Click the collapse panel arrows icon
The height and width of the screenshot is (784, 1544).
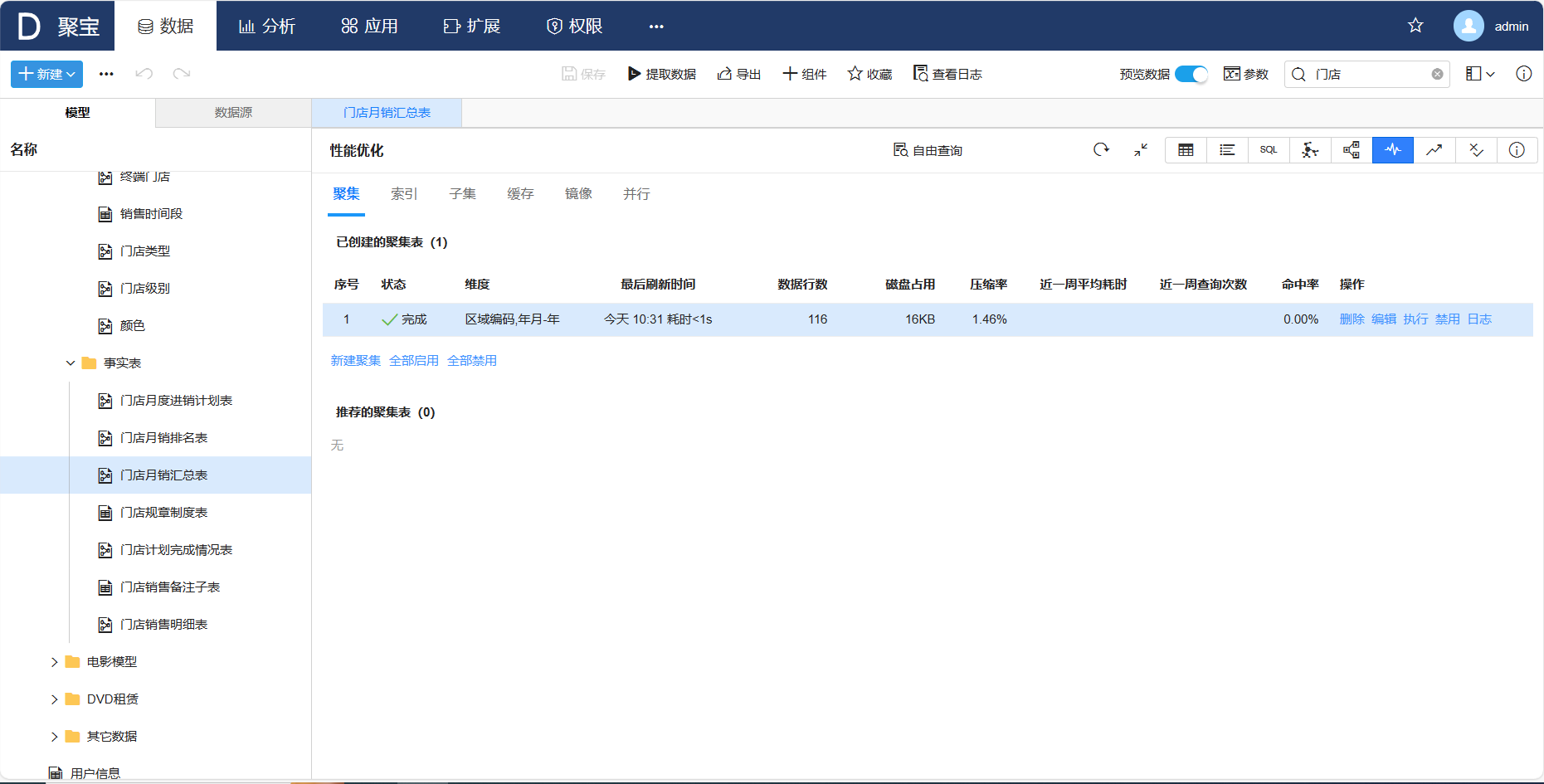(x=1141, y=150)
